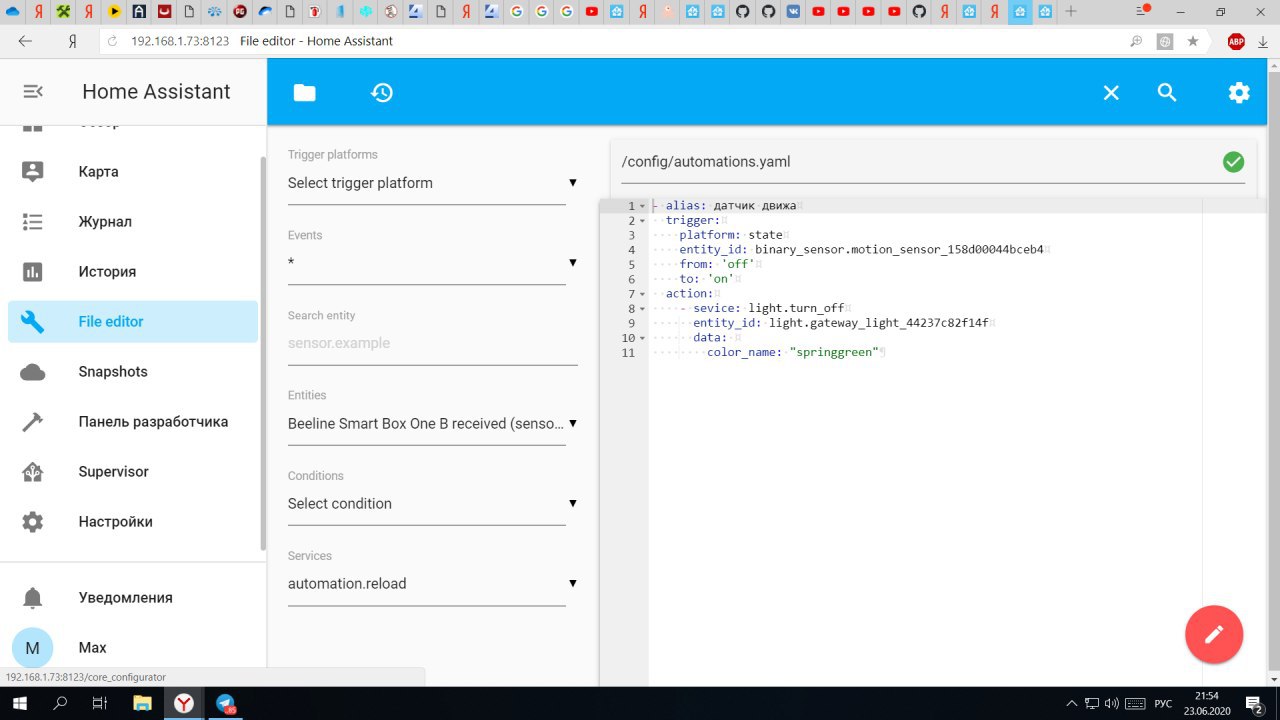The width and height of the screenshot is (1280, 720).
Task: Open the Events dropdown
Action: (432, 263)
